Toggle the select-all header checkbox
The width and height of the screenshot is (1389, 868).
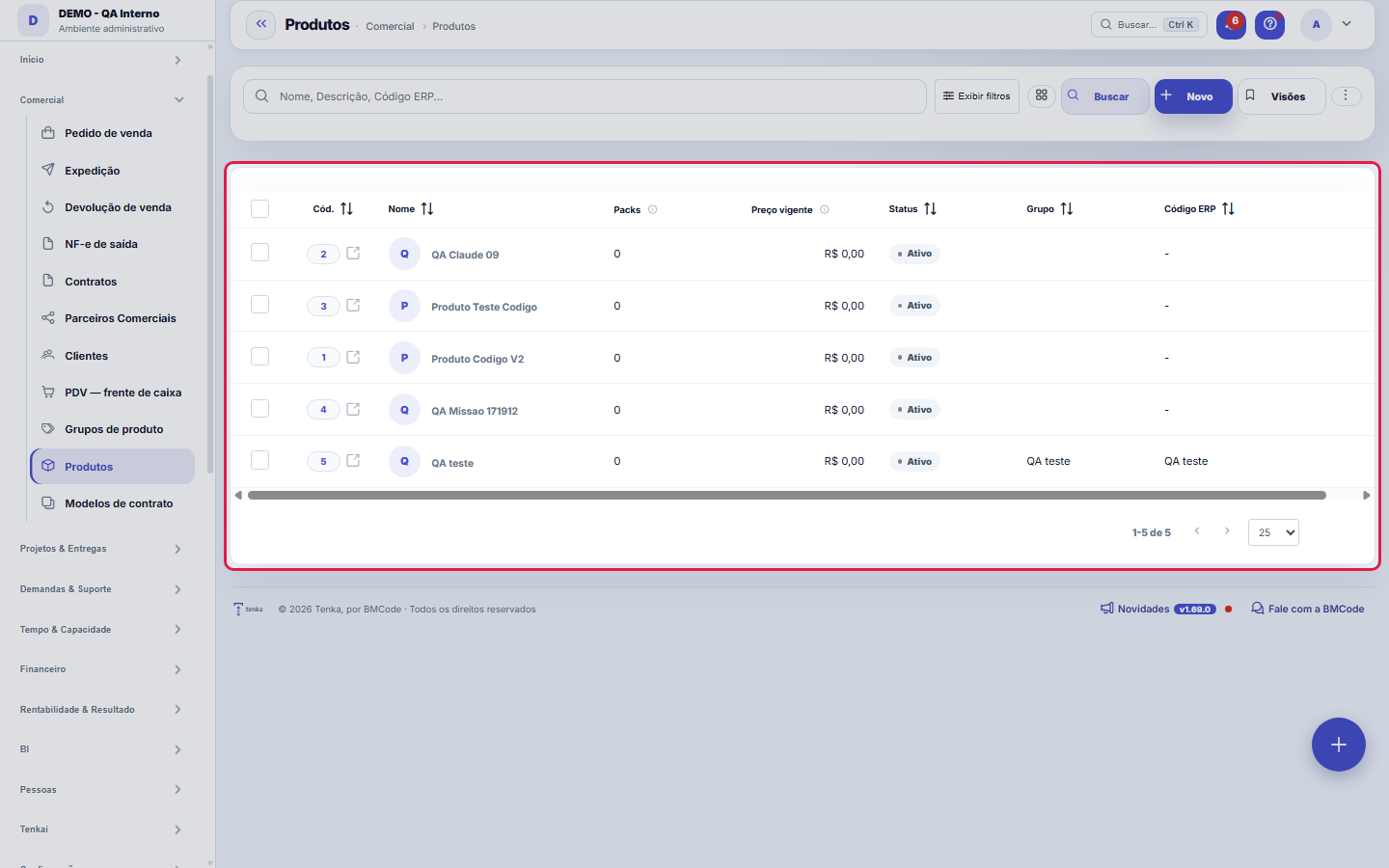click(x=259, y=209)
